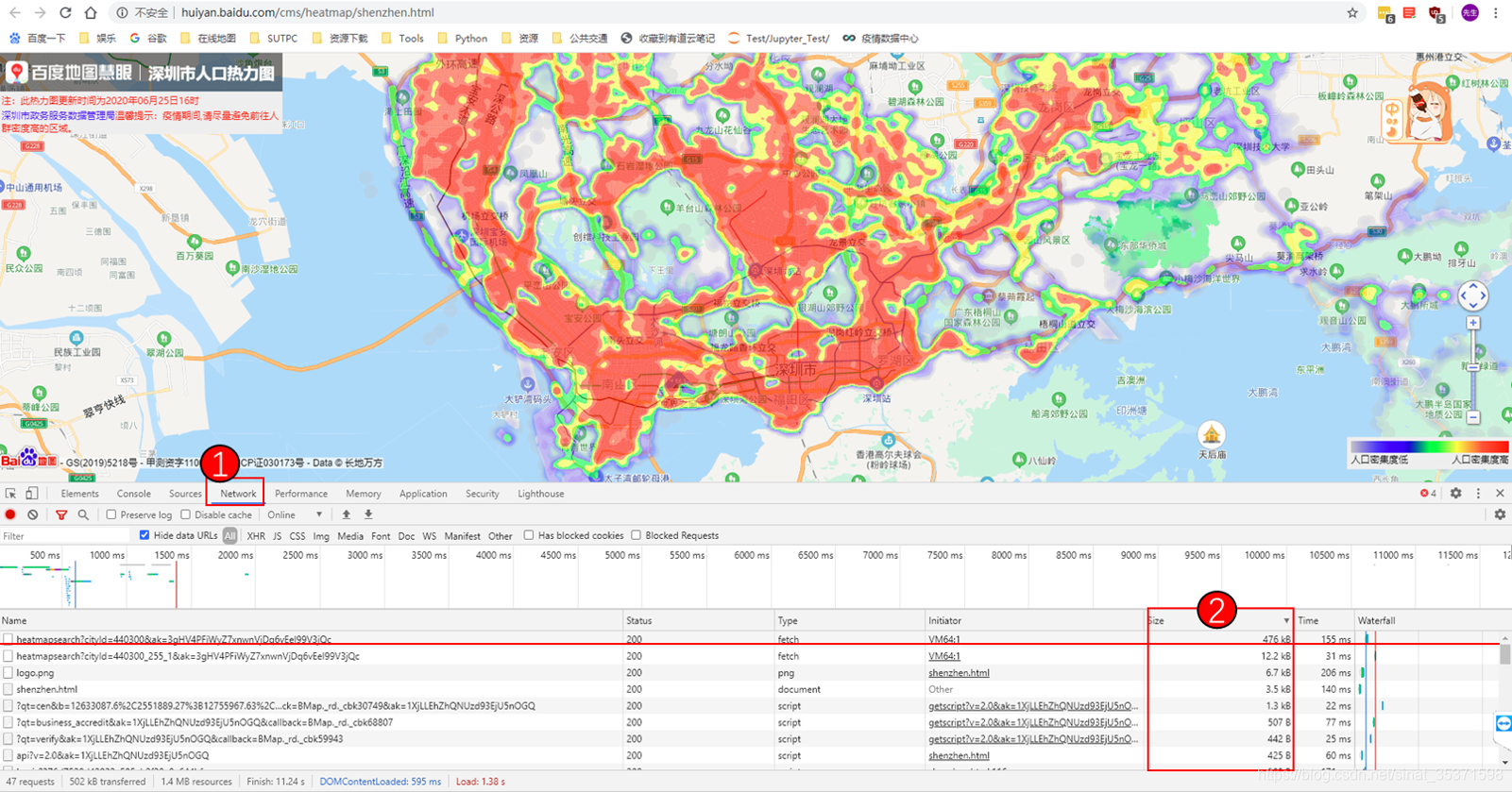Open the network settings gear icon
Screen dimensions: 1512x792
(1500, 514)
